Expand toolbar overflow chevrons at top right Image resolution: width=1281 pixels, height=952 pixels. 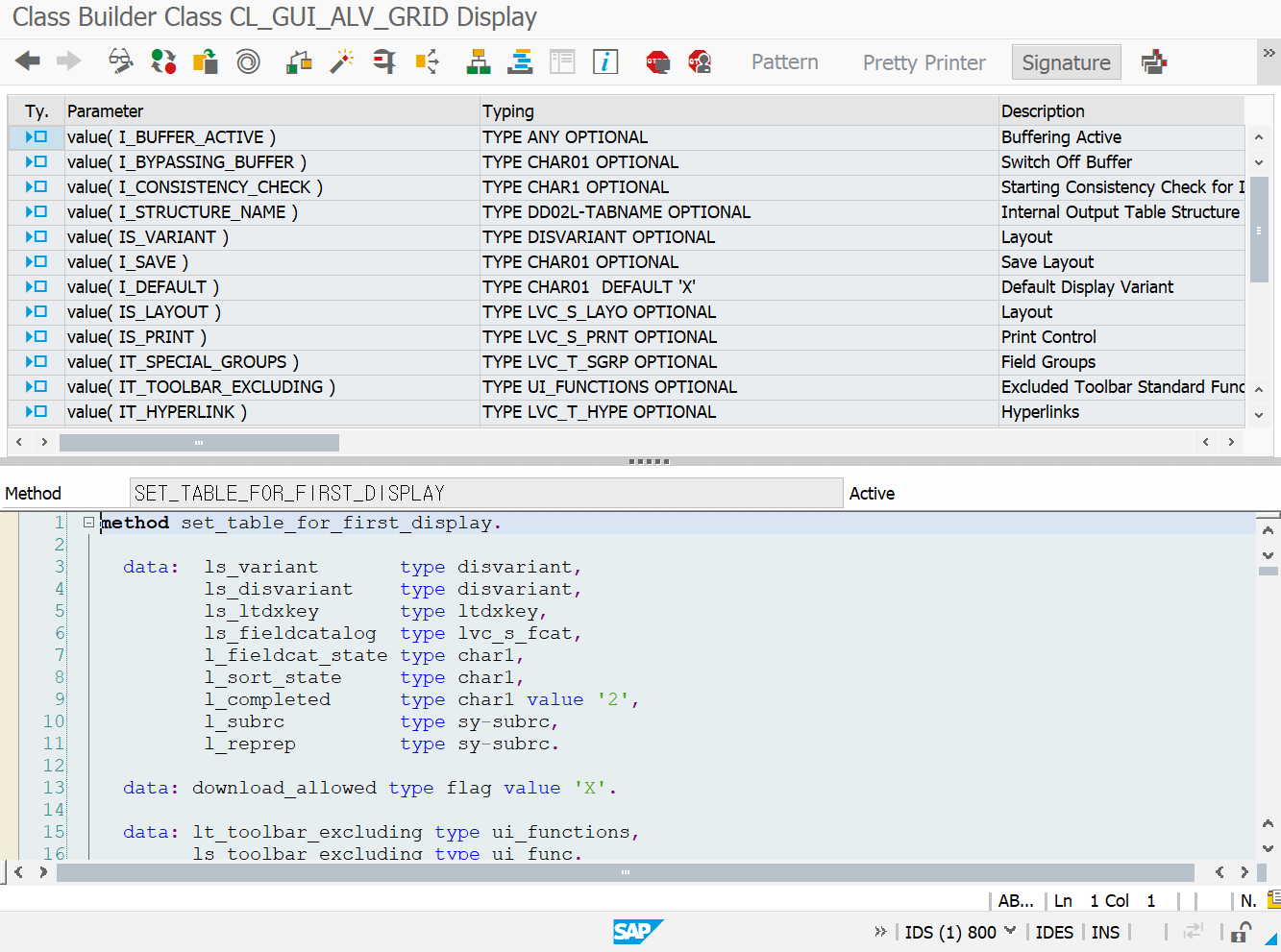coord(1269,53)
